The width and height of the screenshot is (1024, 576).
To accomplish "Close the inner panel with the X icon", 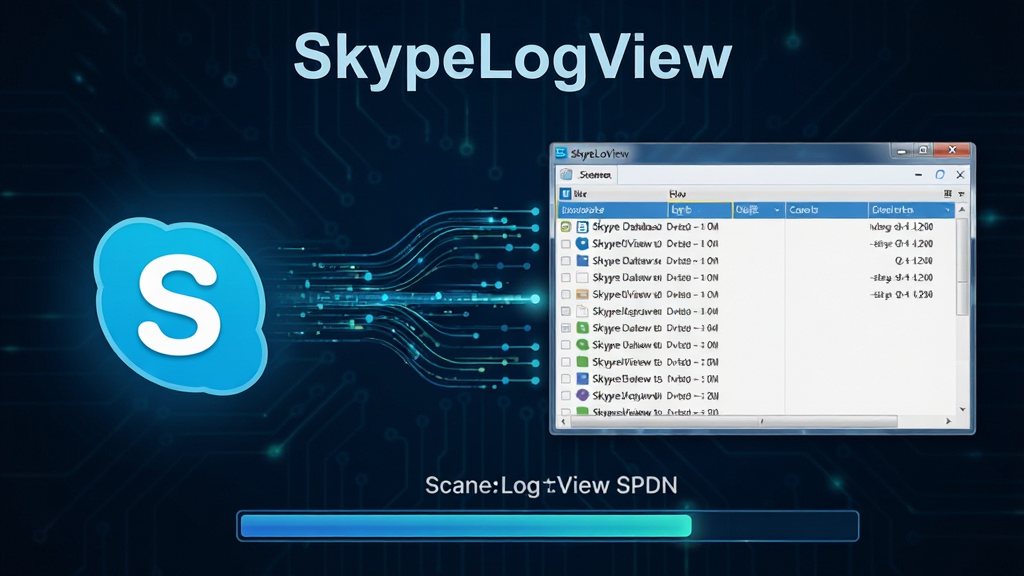I will pyautogui.click(x=960, y=174).
